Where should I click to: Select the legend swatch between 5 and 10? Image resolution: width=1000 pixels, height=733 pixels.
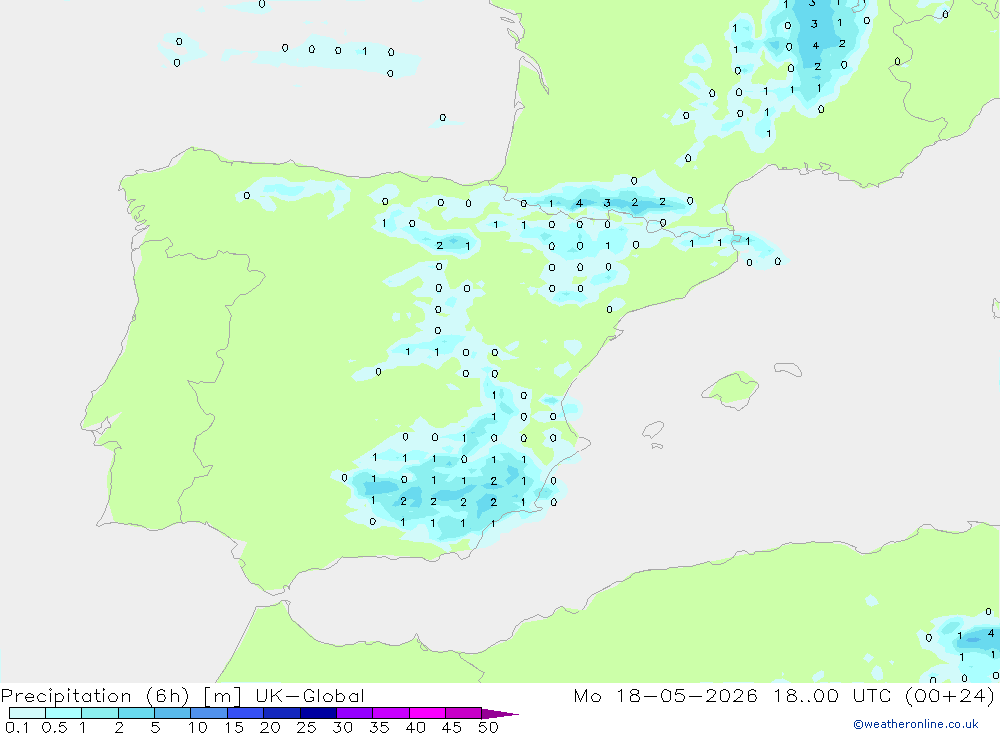coord(173,713)
